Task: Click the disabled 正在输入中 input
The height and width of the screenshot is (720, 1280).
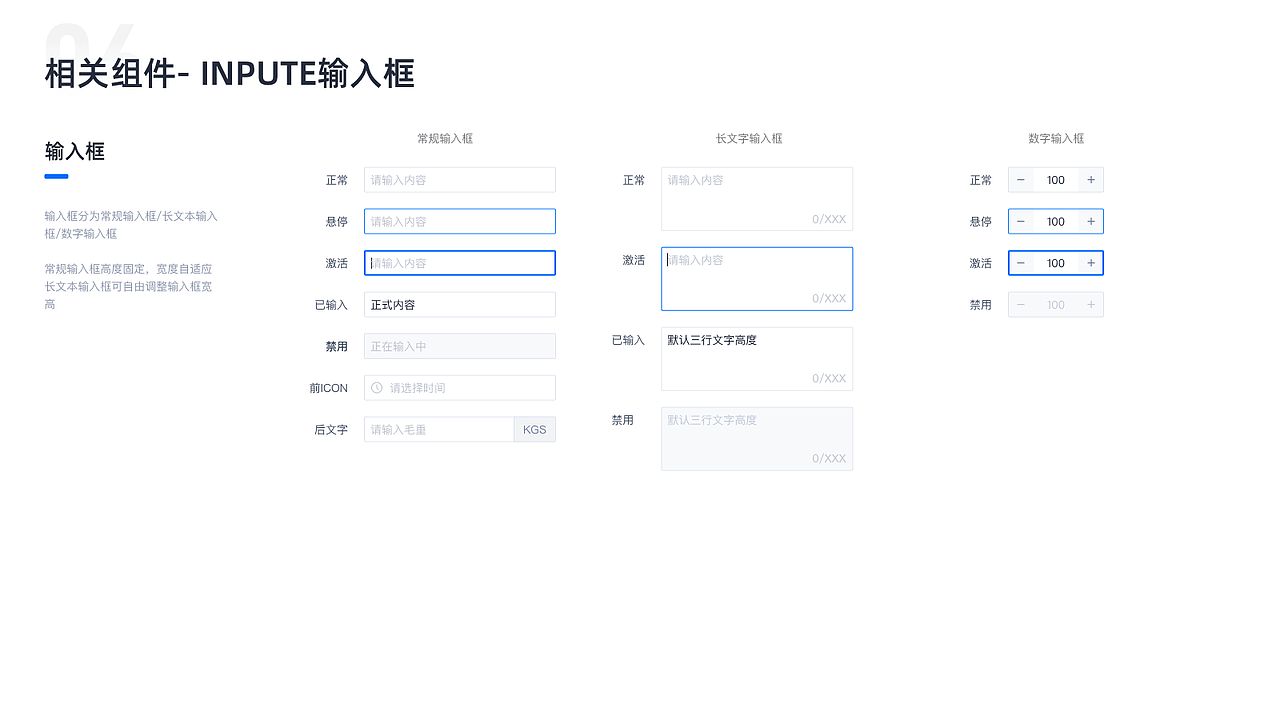Action: tap(459, 345)
